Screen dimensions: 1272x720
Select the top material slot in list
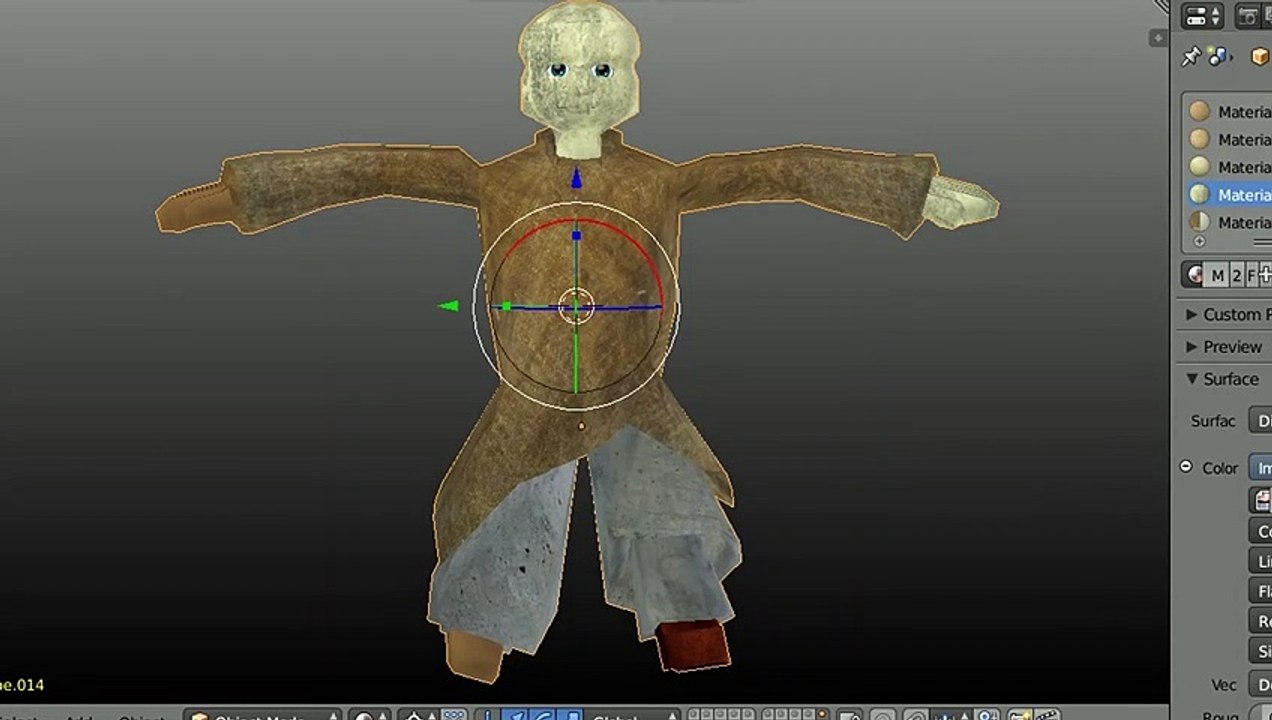pos(1229,112)
